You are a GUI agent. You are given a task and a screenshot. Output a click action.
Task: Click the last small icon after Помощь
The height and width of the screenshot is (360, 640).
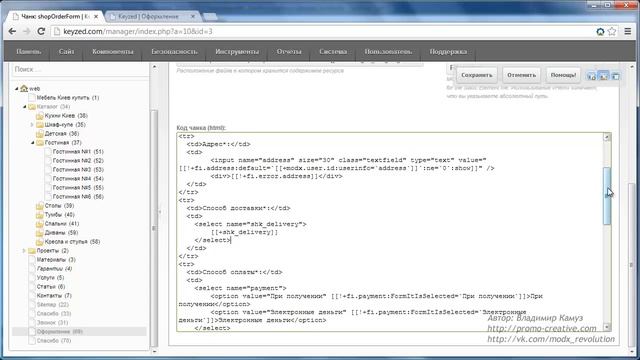(x=615, y=76)
